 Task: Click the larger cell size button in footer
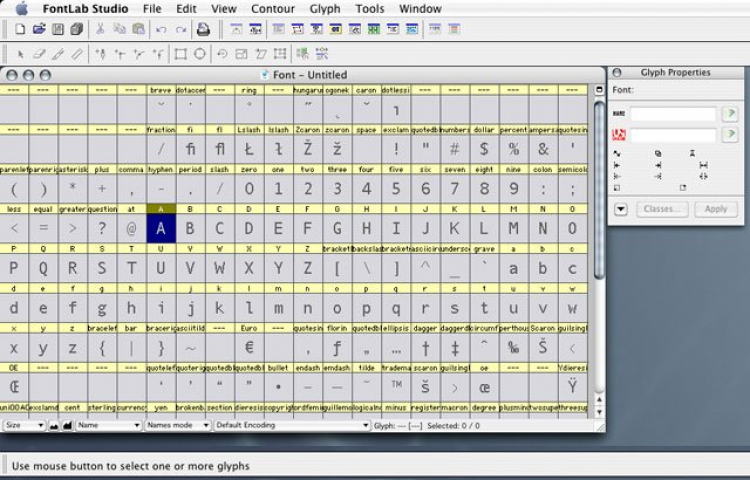pyautogui.click(x=67, y=425)
